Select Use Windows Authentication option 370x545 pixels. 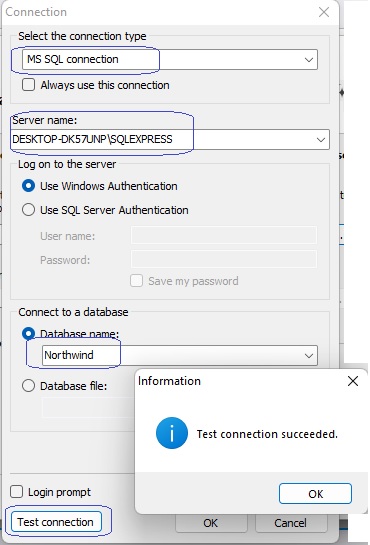28,186
